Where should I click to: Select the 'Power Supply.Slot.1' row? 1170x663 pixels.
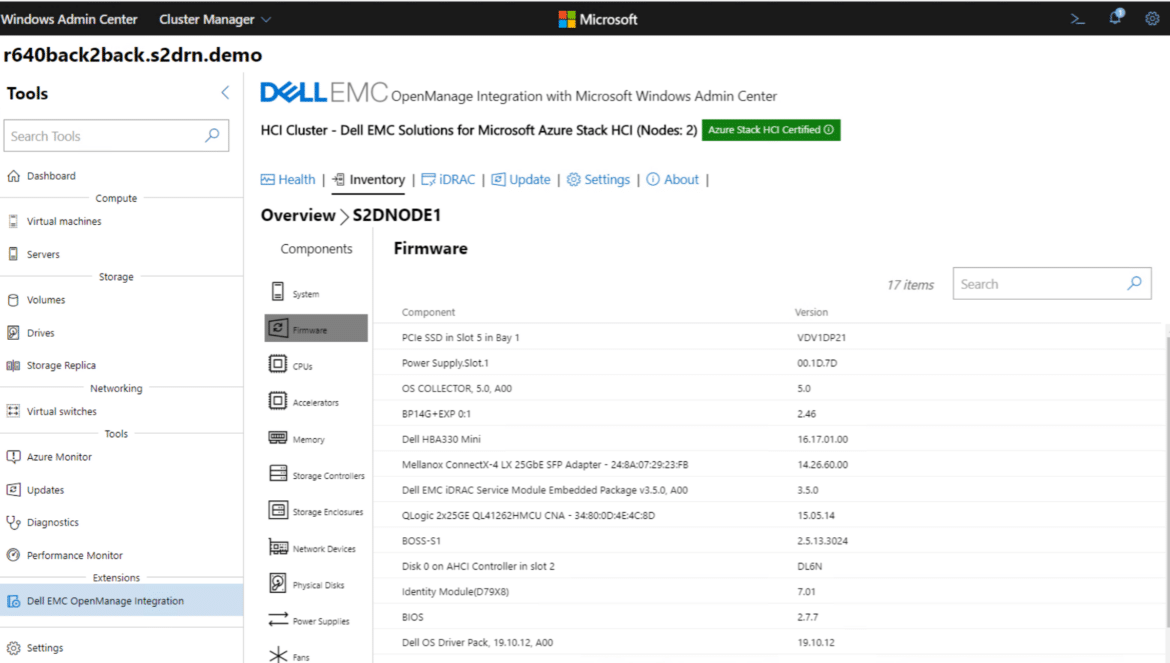768,363
